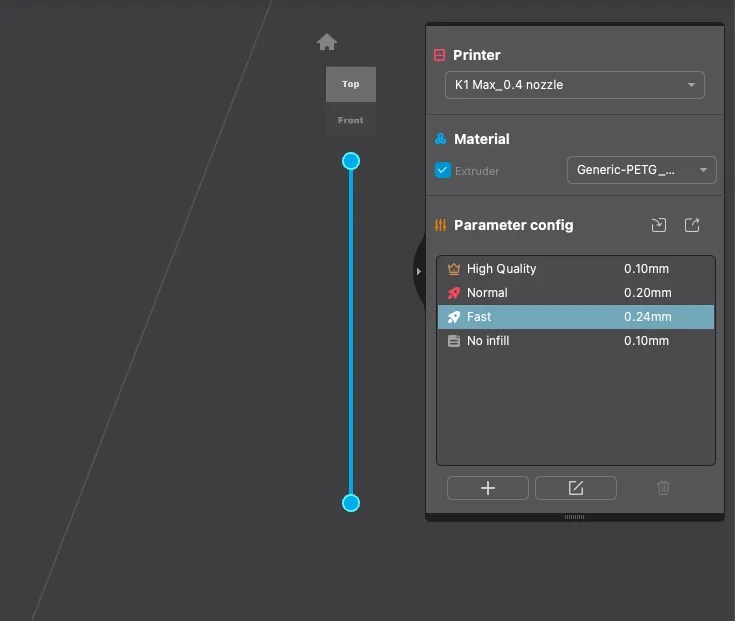Click the import parameter config icon

(659, 225)
